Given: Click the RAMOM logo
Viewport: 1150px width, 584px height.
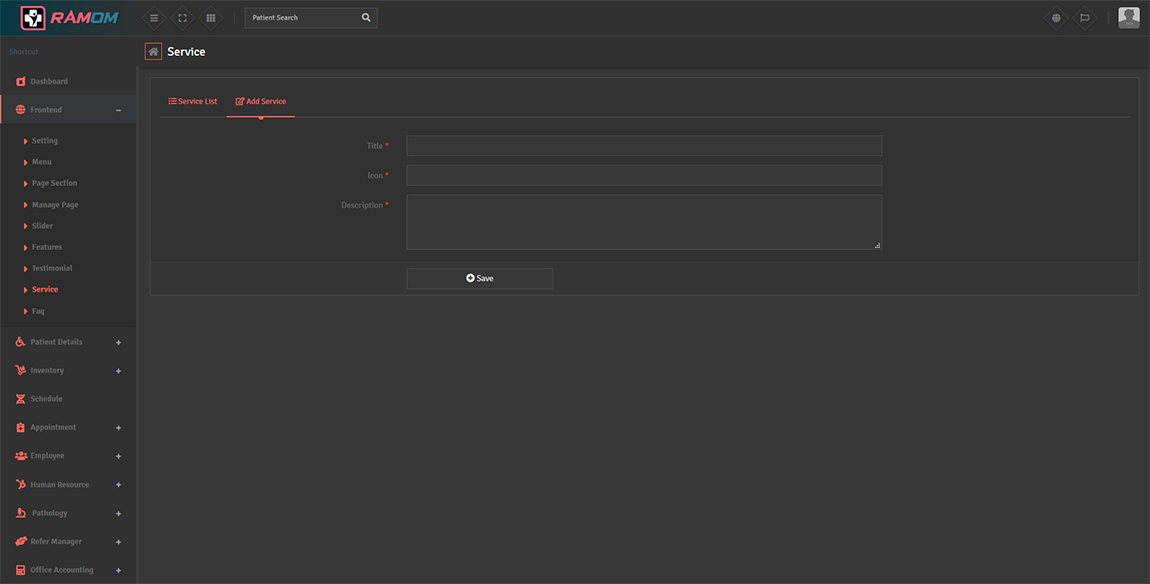Looking at the screenshot, I should click(67, 18).
